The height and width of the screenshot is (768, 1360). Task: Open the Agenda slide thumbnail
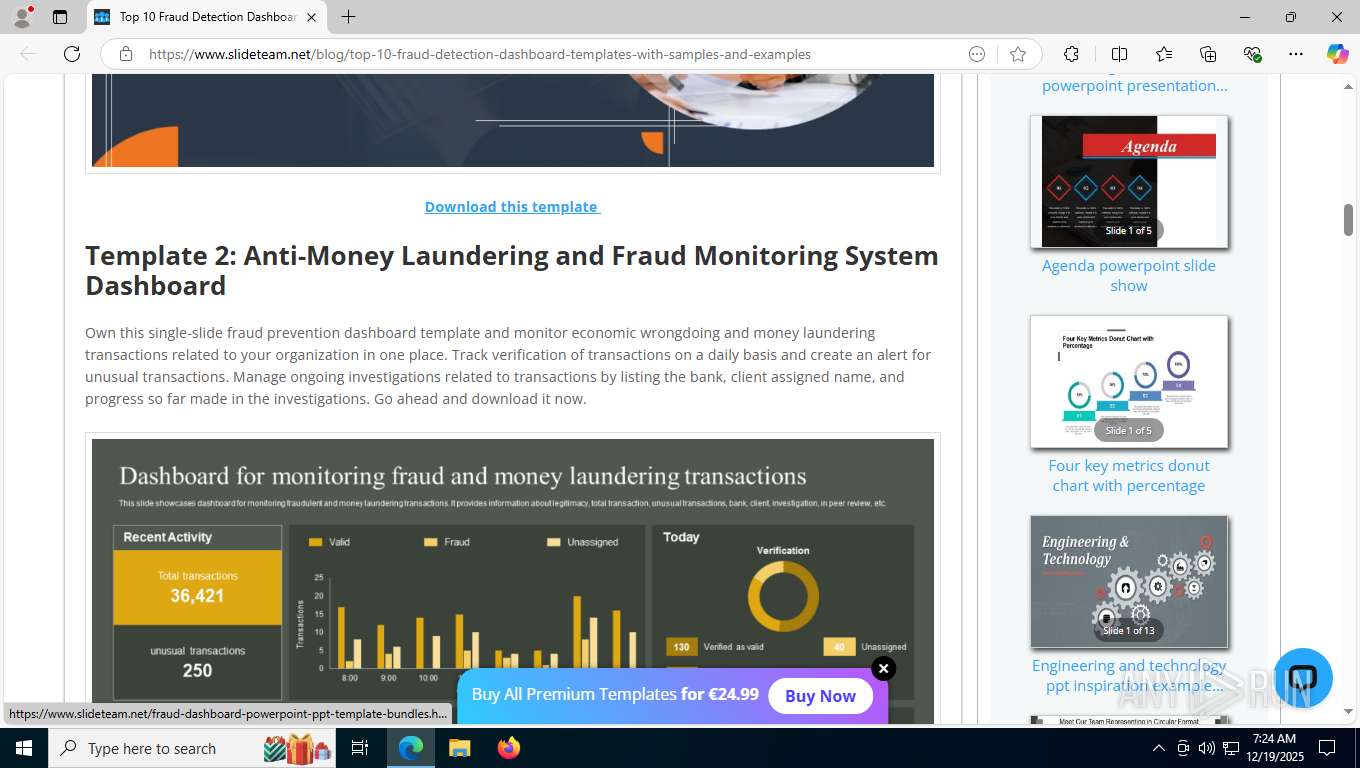pos(1129,181)
